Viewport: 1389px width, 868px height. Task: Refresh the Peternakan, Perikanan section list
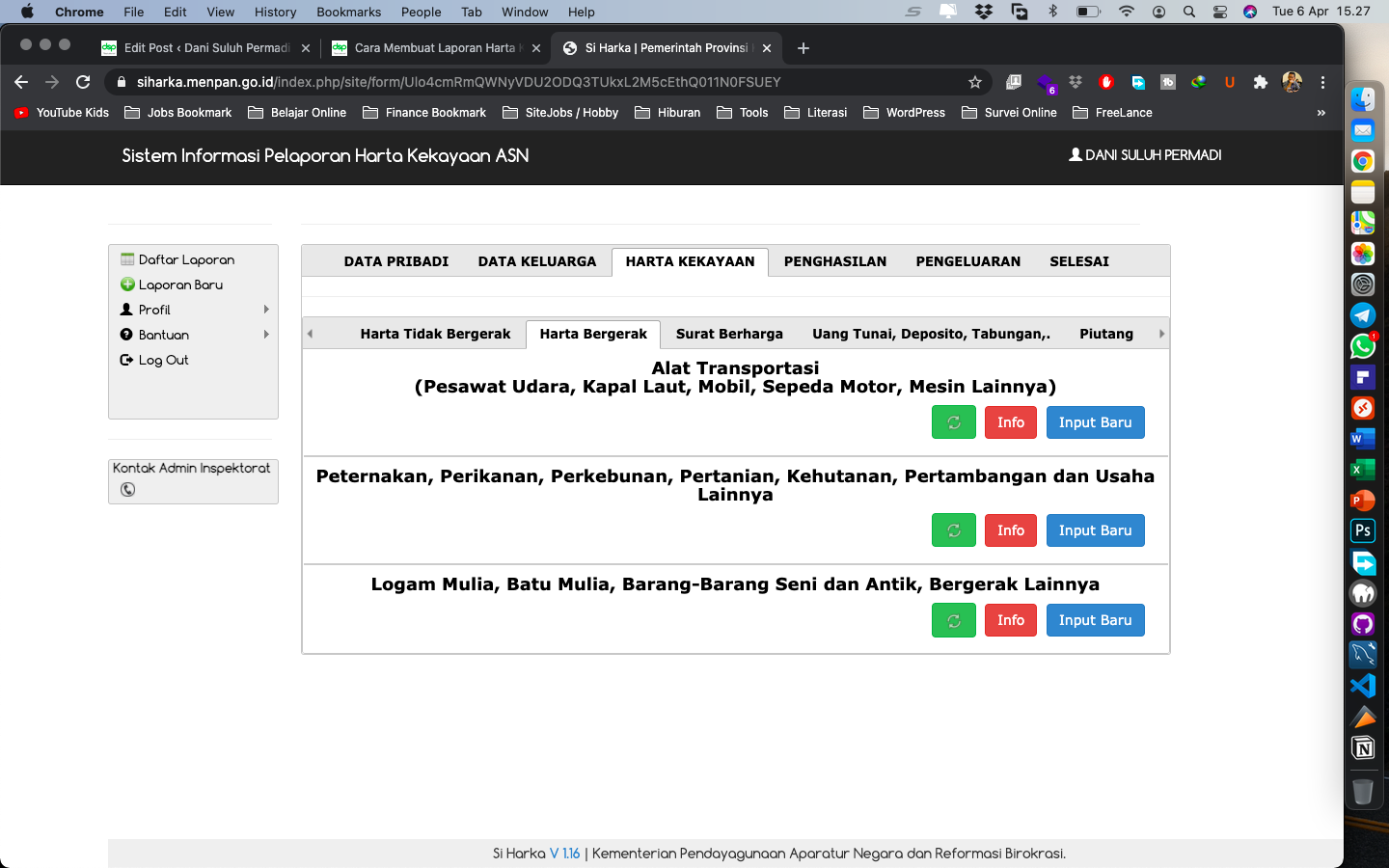[x=953, y=530]
